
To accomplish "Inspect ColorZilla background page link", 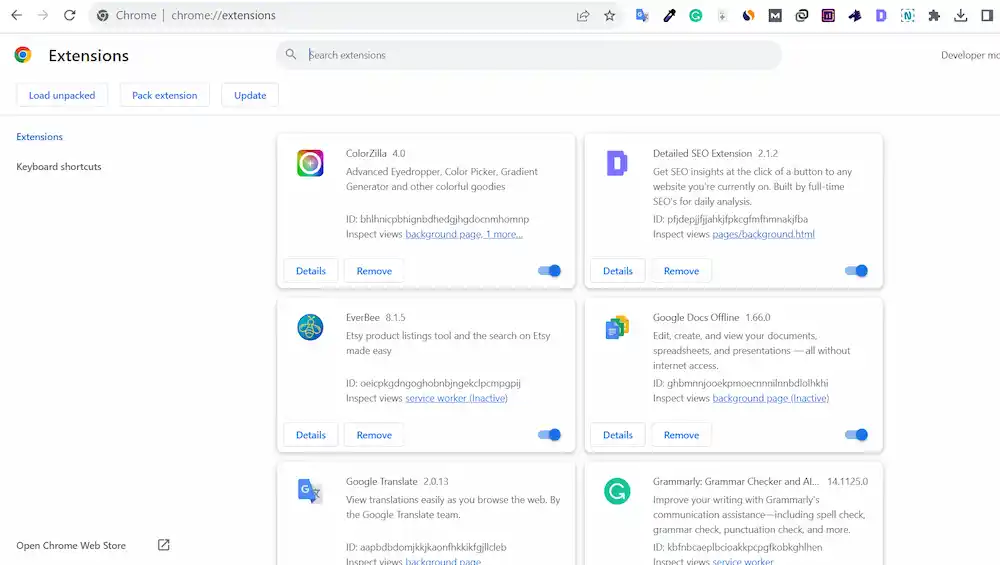I will coord(443,234).
